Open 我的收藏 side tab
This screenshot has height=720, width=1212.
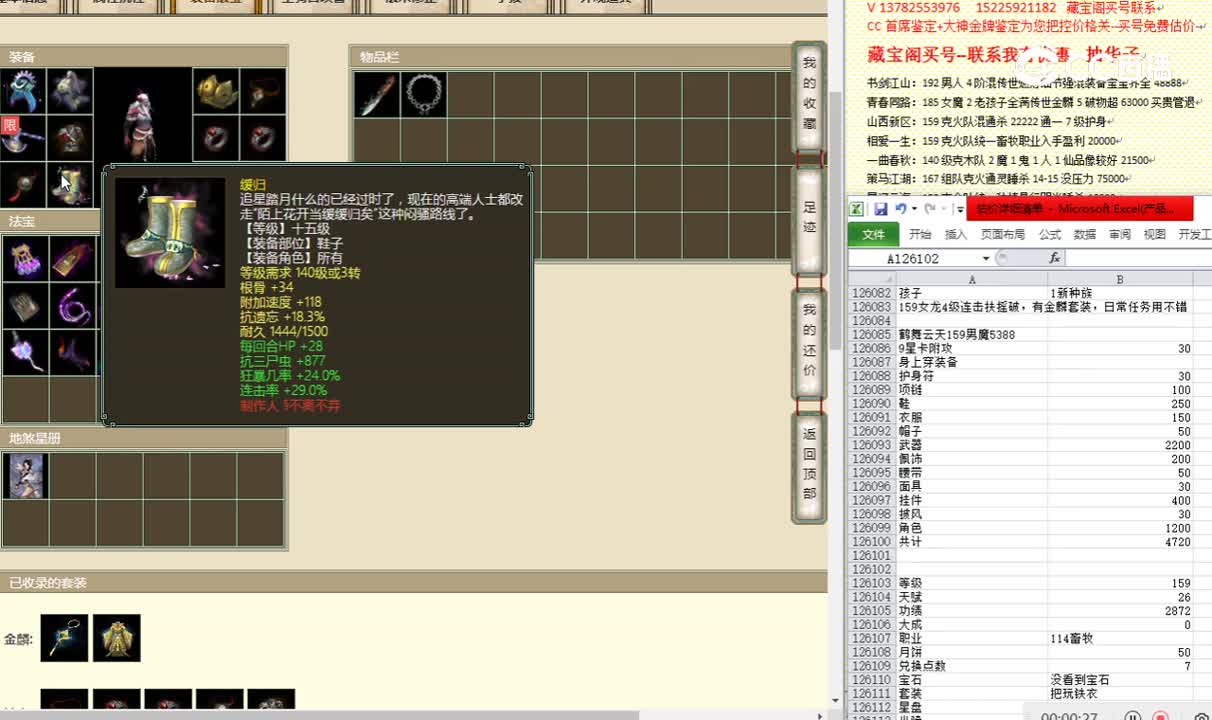coord(809,94)
